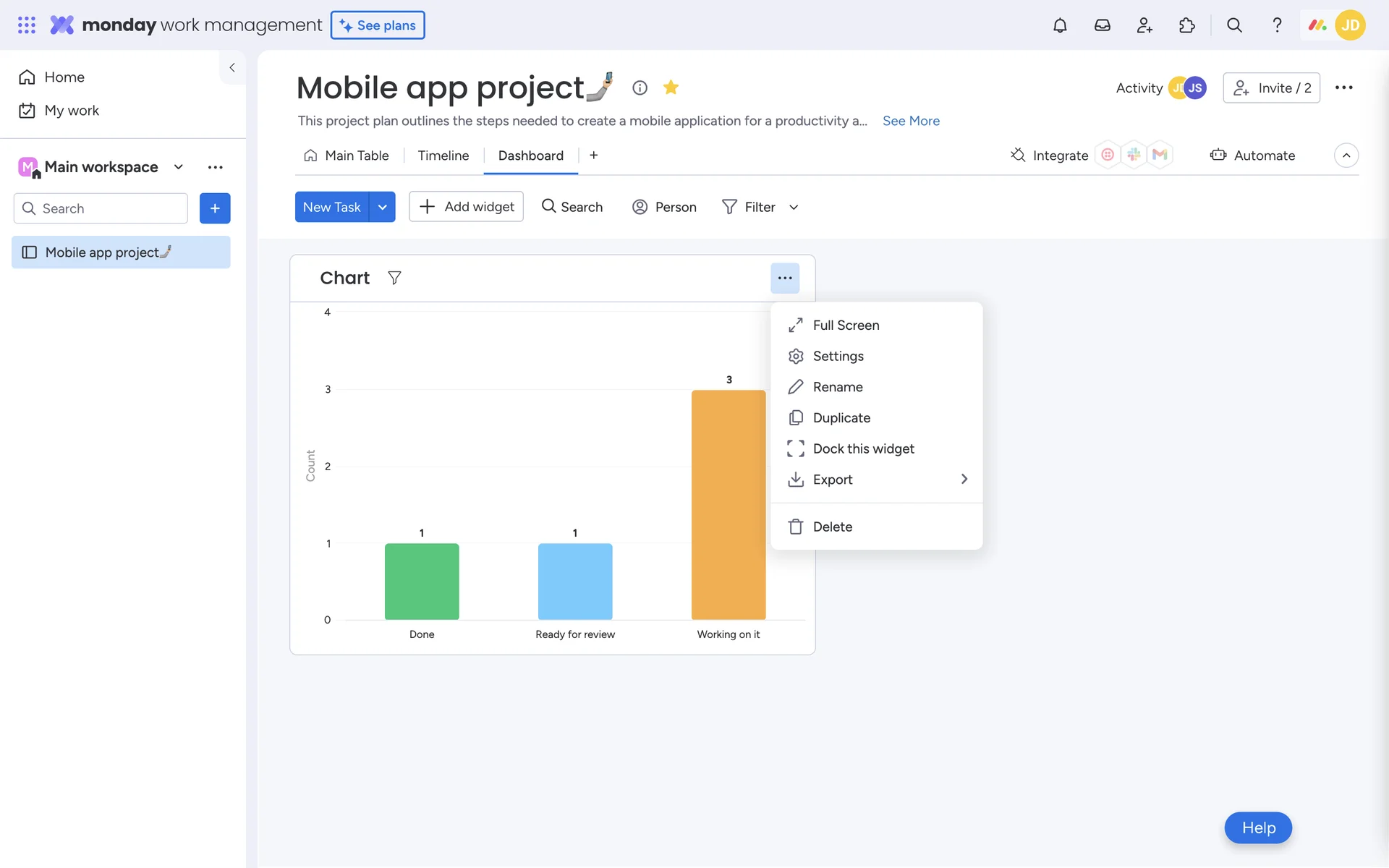Open the Main workspace selector dropdown
The image size is (1389, 868).
click(178, 167)
